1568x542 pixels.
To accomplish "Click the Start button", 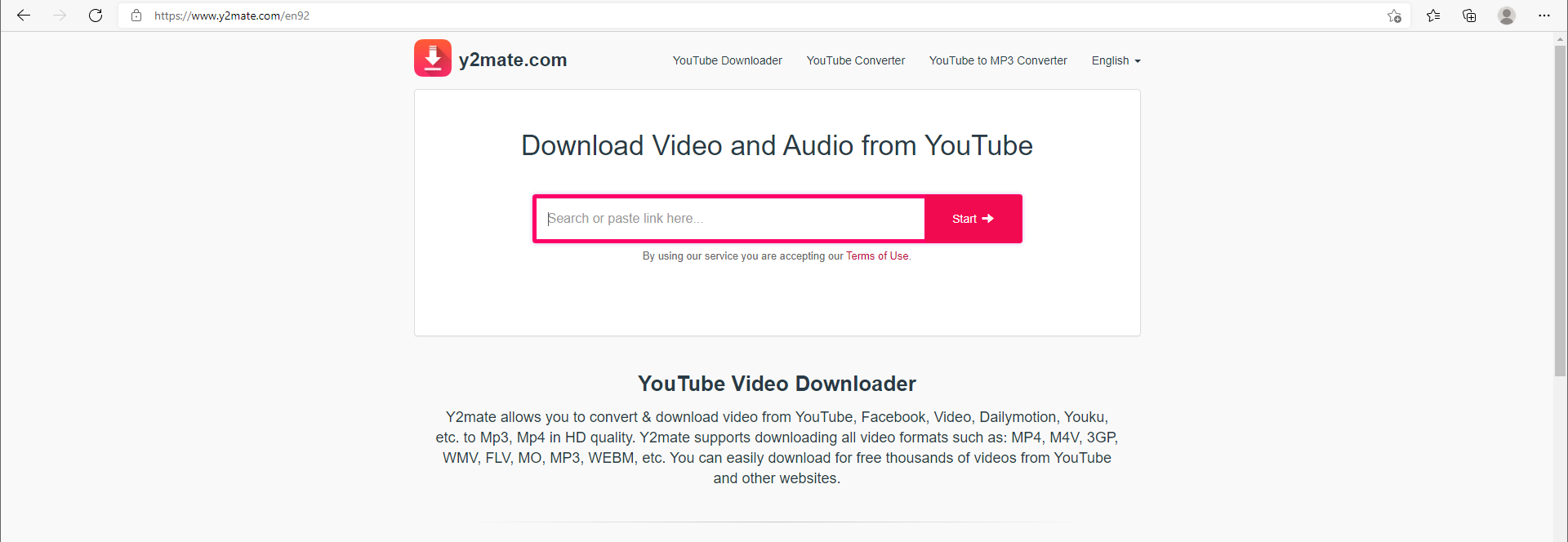I will click(973, 219).
